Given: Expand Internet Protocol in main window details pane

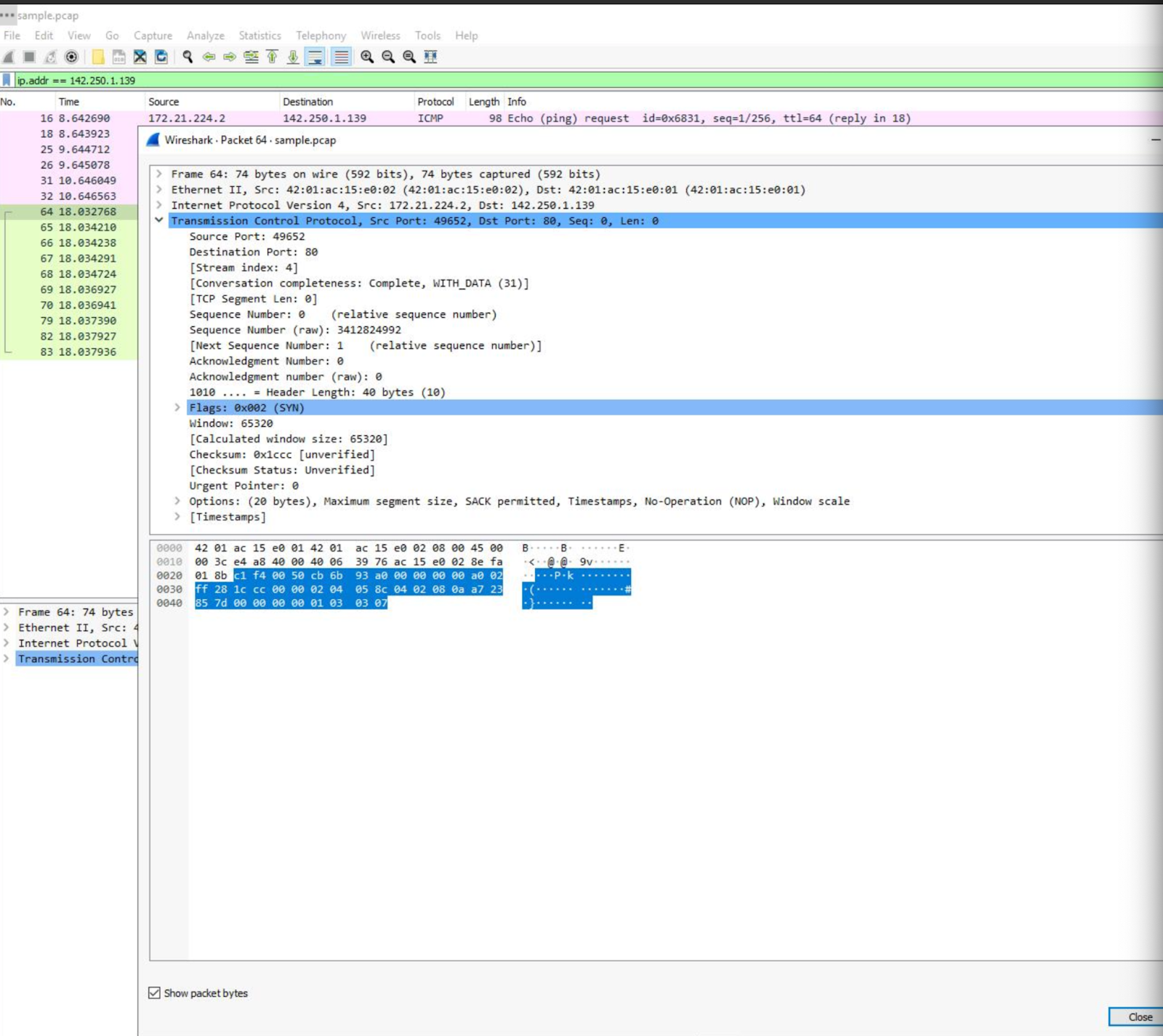Looking at the screenshot, I should point(7,643).
